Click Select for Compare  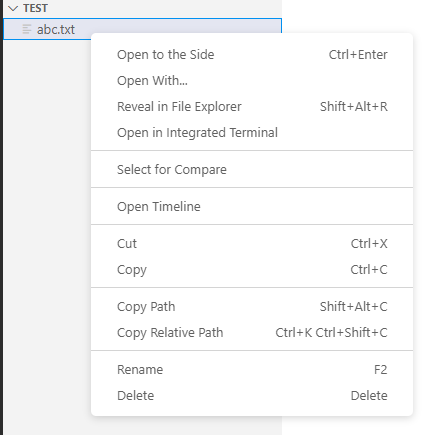pos(252,170)
